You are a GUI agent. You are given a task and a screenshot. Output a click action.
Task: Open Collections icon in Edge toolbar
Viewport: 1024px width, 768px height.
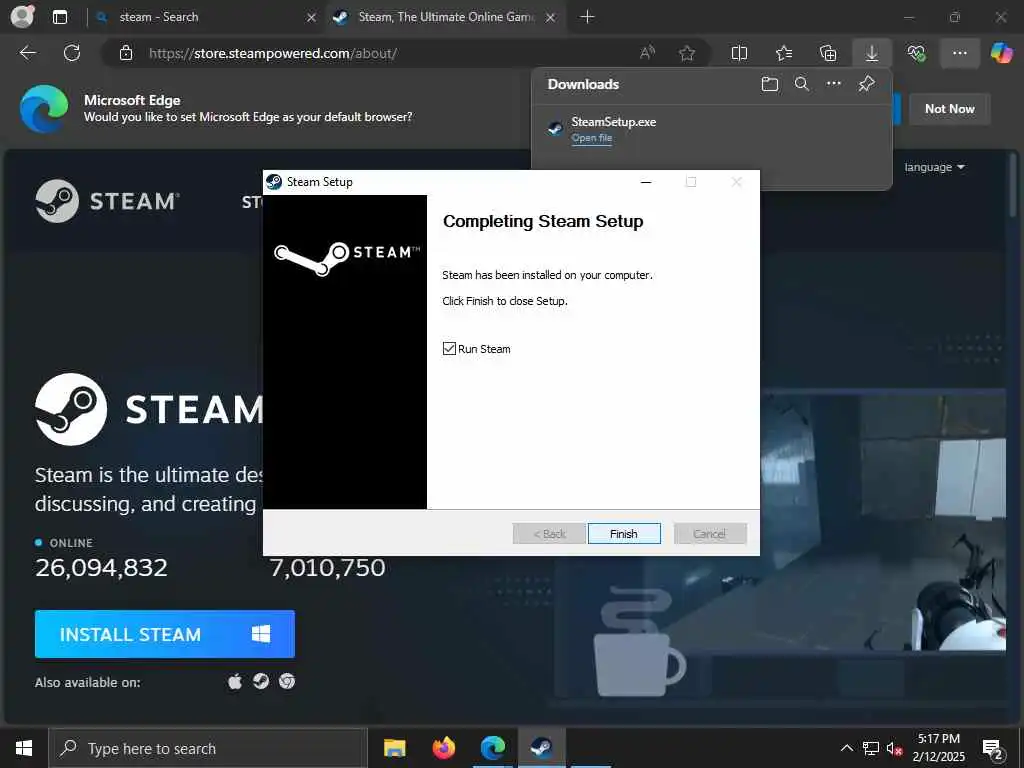pyautogui.click(x=828, y=53)
